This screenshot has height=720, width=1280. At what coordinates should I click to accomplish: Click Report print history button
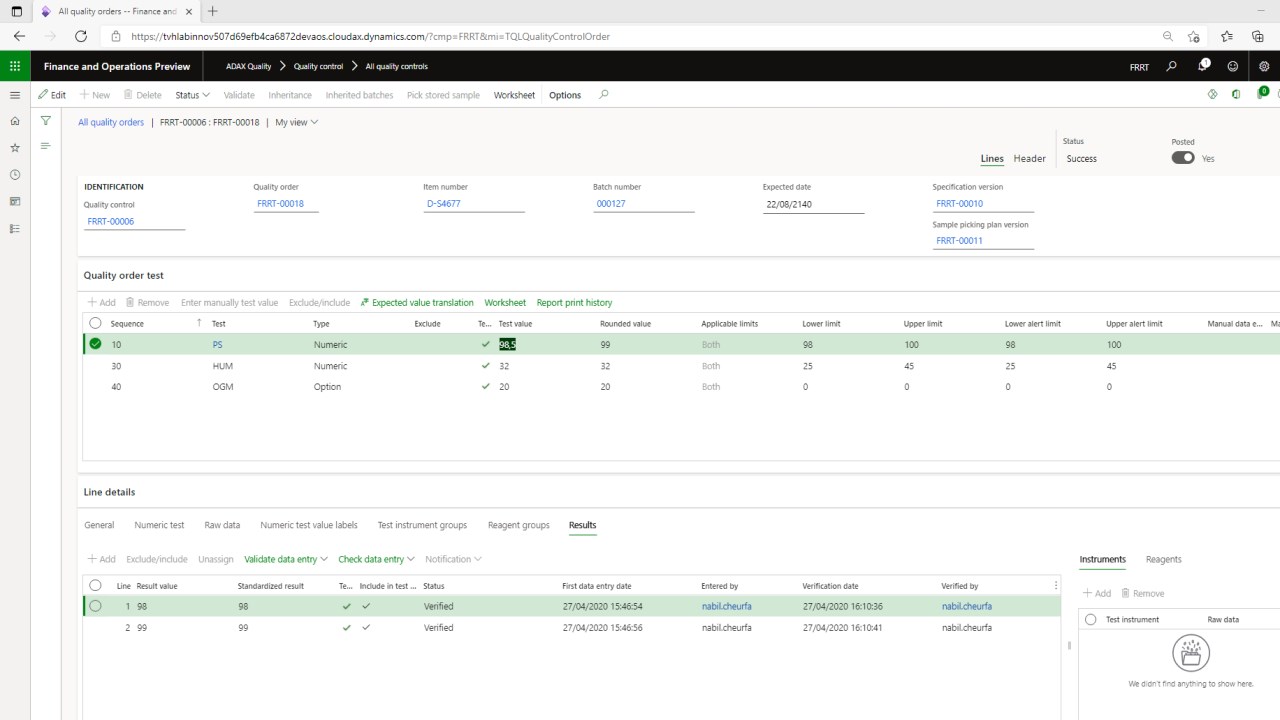click(x=574, y=302)
